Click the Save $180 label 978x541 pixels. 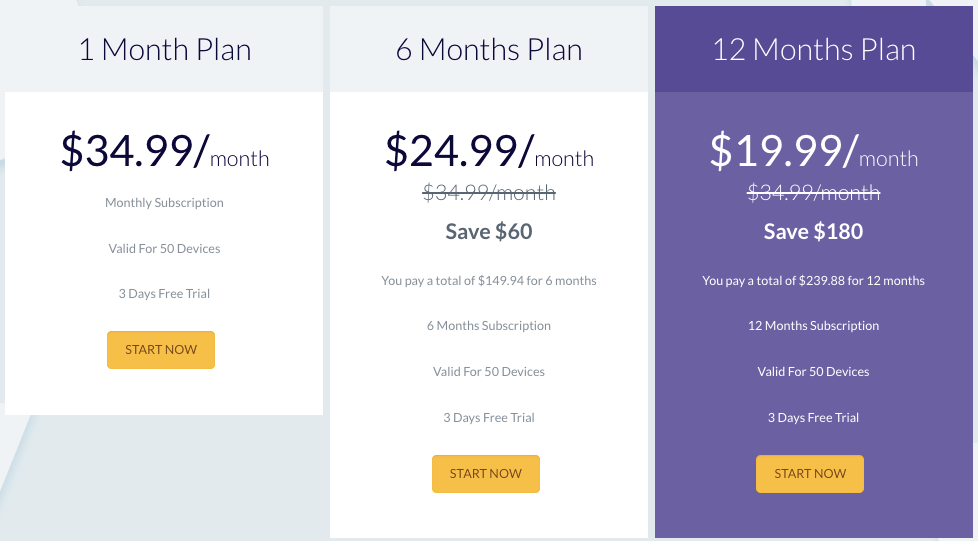coord(813,232)
